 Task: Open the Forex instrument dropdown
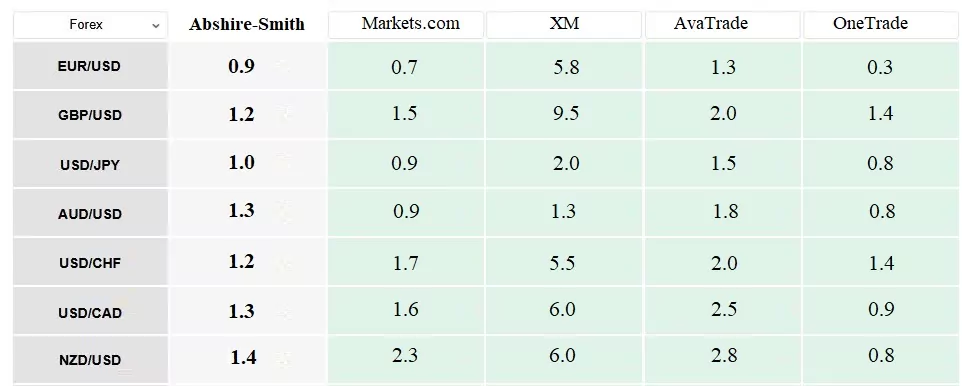pos(90,25)
